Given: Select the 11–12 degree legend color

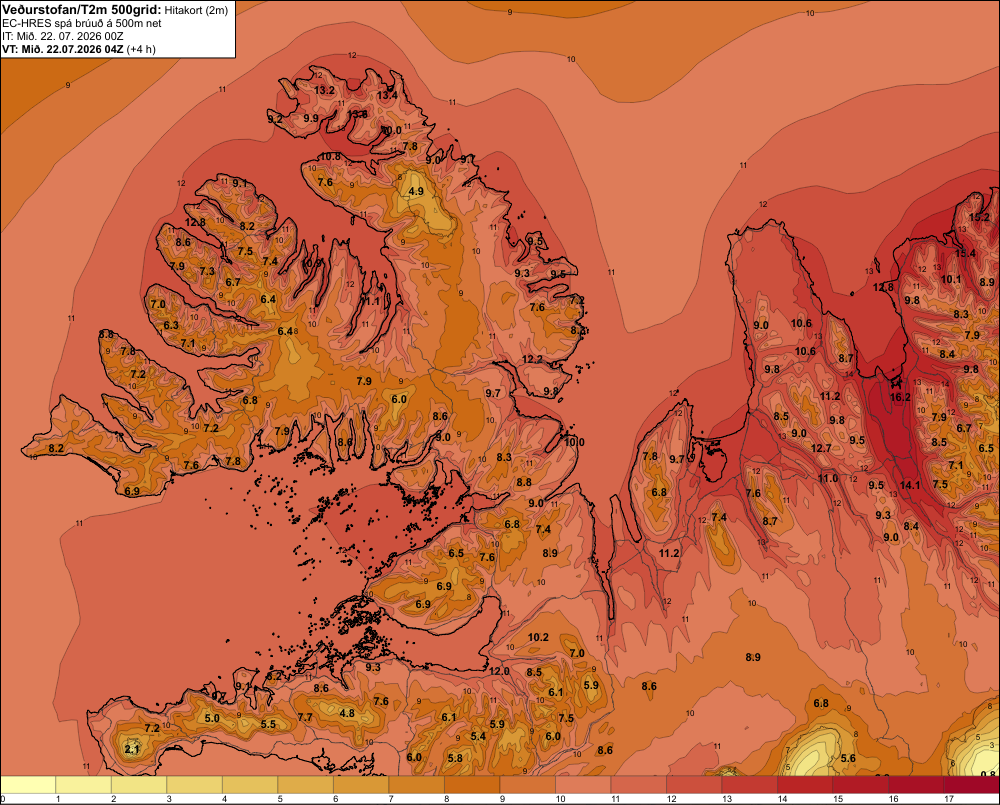Looking at the screenshot, I should [x=638, y=785].
